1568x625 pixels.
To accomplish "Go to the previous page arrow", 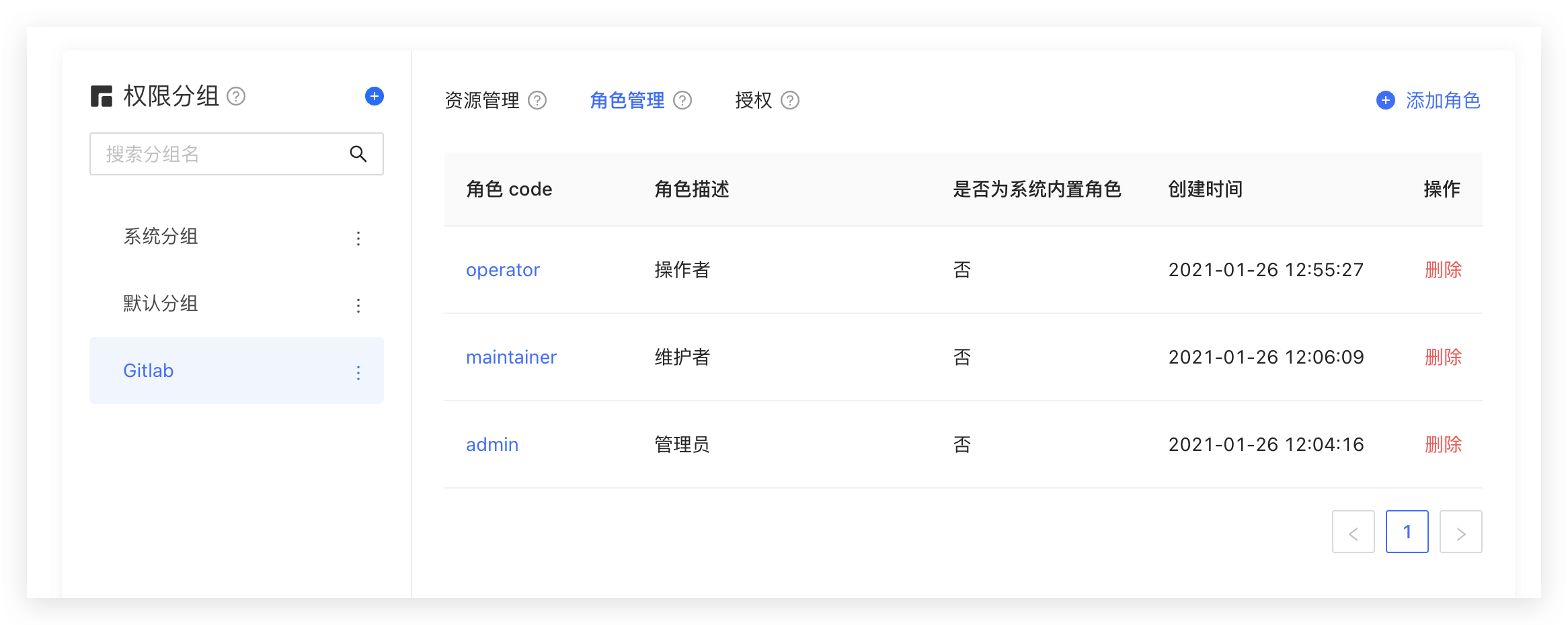I will [1353, 532].
